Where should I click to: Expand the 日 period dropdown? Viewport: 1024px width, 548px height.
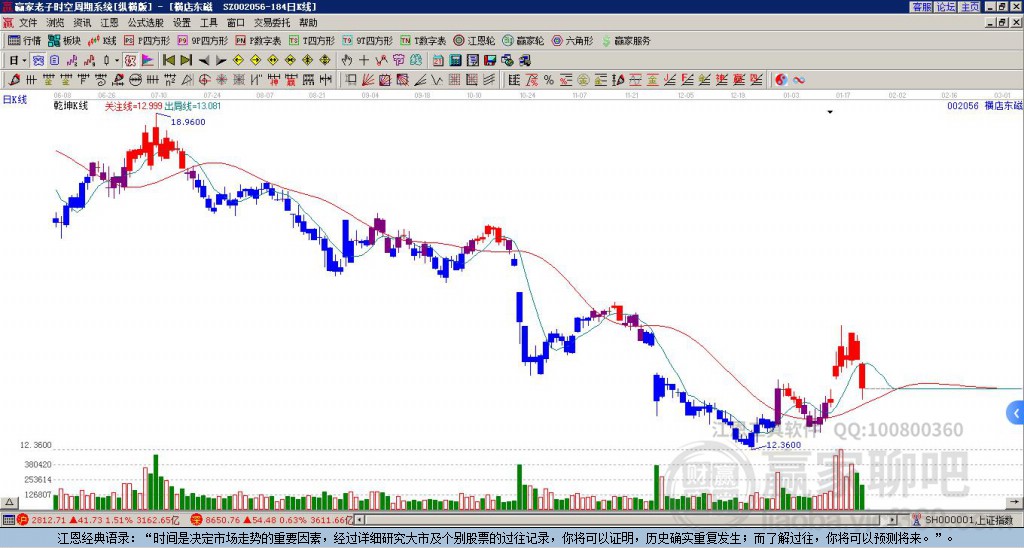24,61
